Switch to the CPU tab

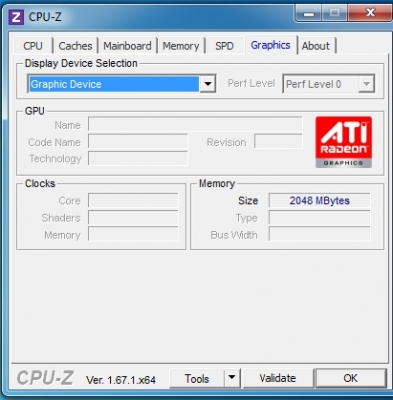[x=33, y=46]
